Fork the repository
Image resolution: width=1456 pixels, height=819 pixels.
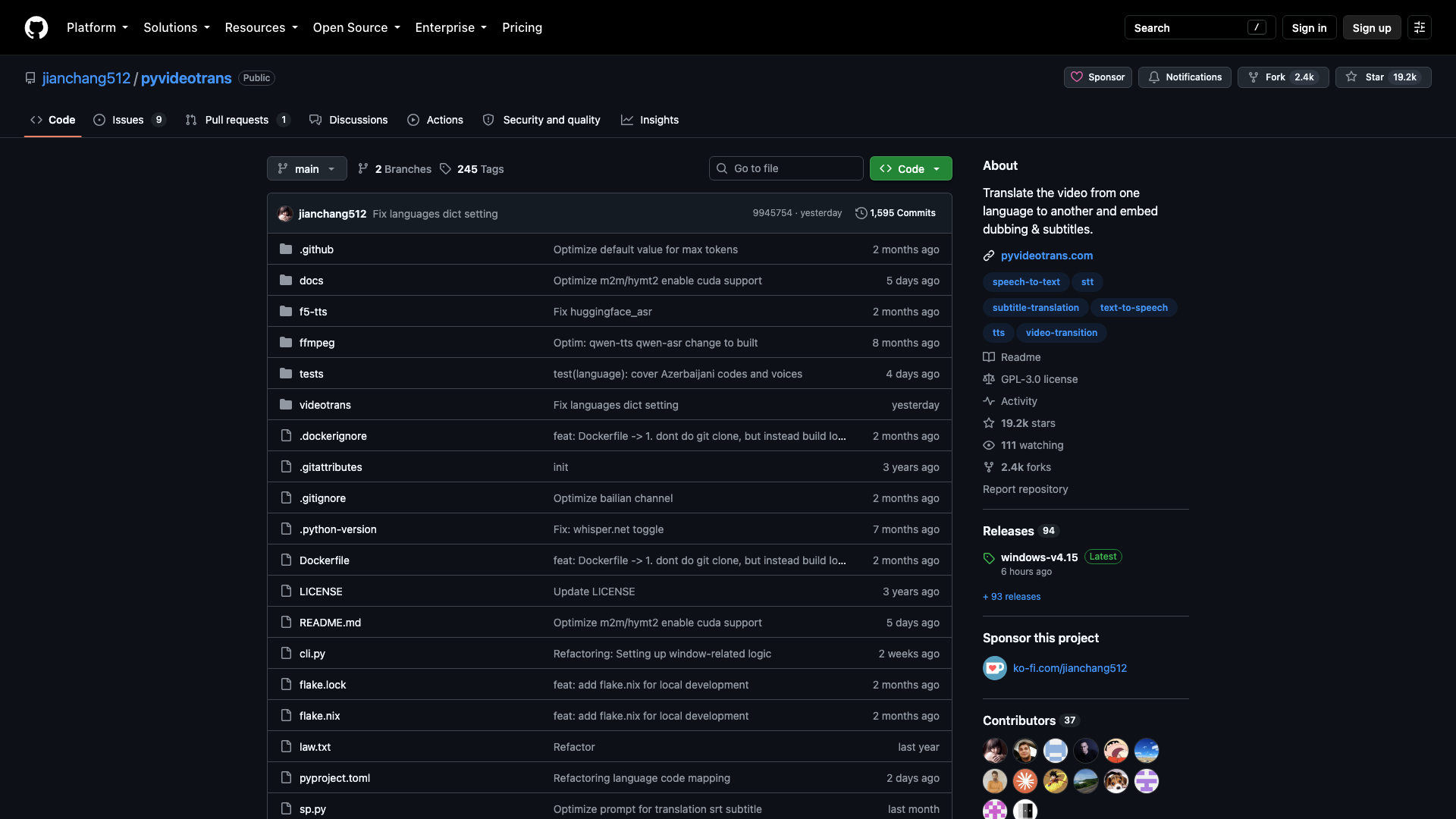(x=1283, y=77)
